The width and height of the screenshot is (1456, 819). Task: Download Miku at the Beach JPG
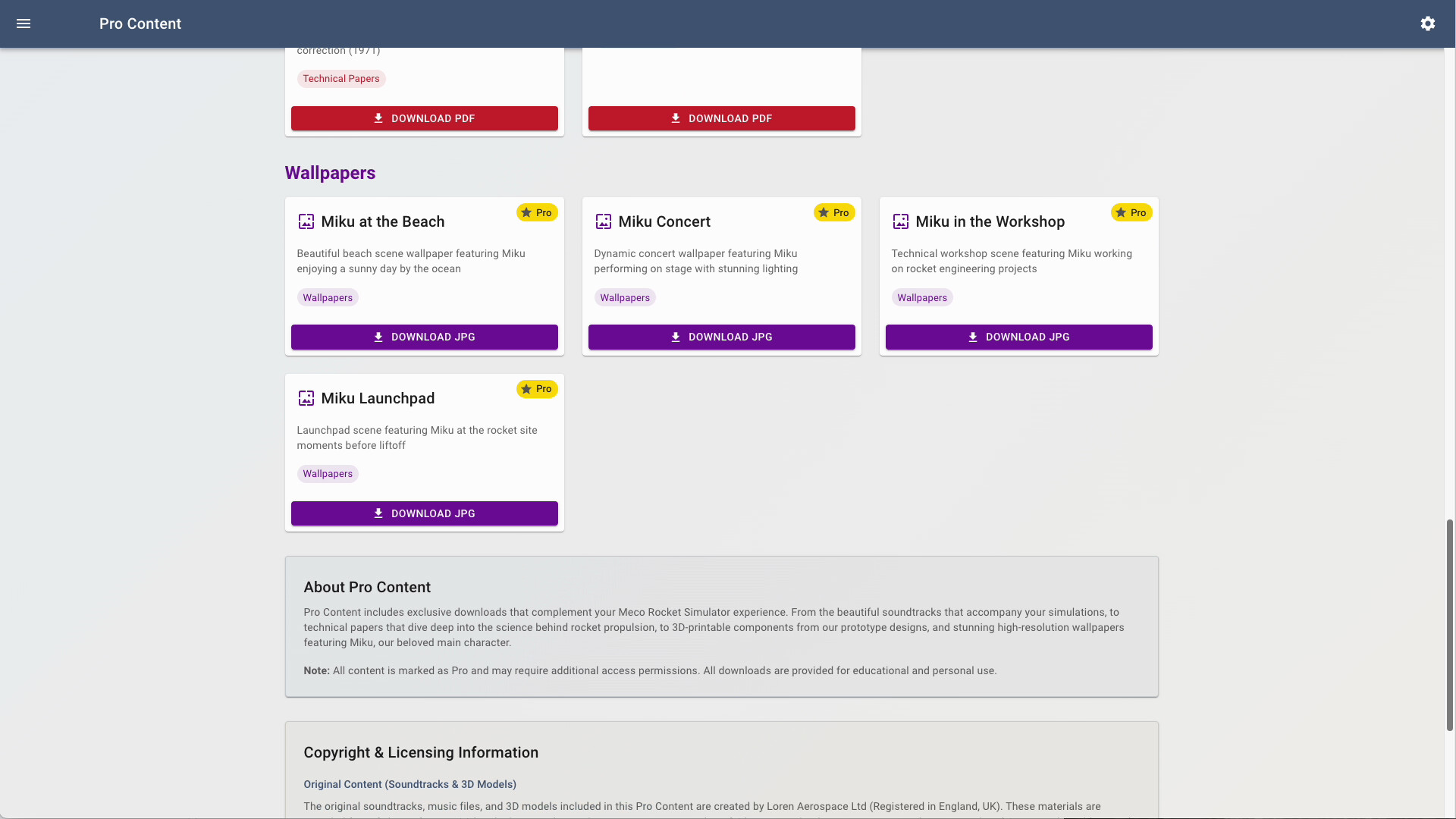[x=424, y=337]
